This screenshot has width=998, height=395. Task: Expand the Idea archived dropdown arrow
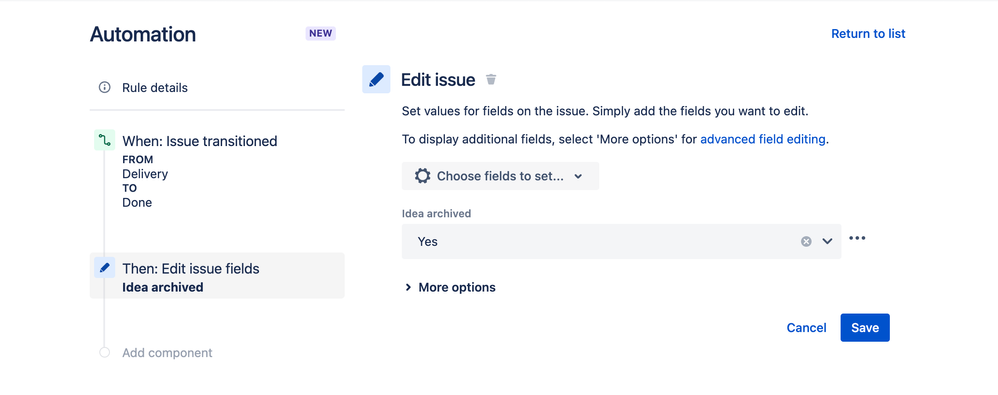827,242
